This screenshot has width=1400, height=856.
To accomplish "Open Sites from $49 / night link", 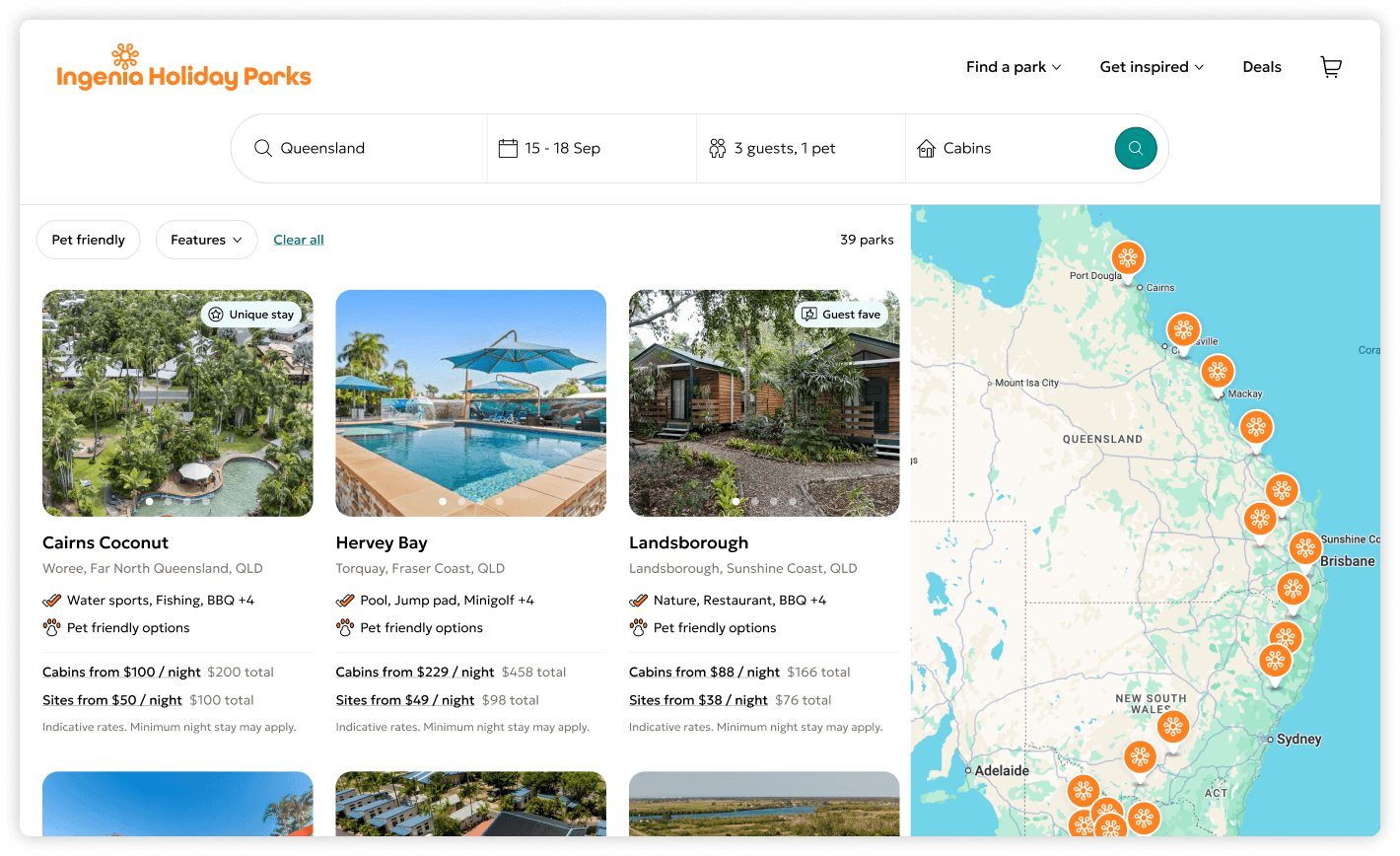I will point(405,700).
